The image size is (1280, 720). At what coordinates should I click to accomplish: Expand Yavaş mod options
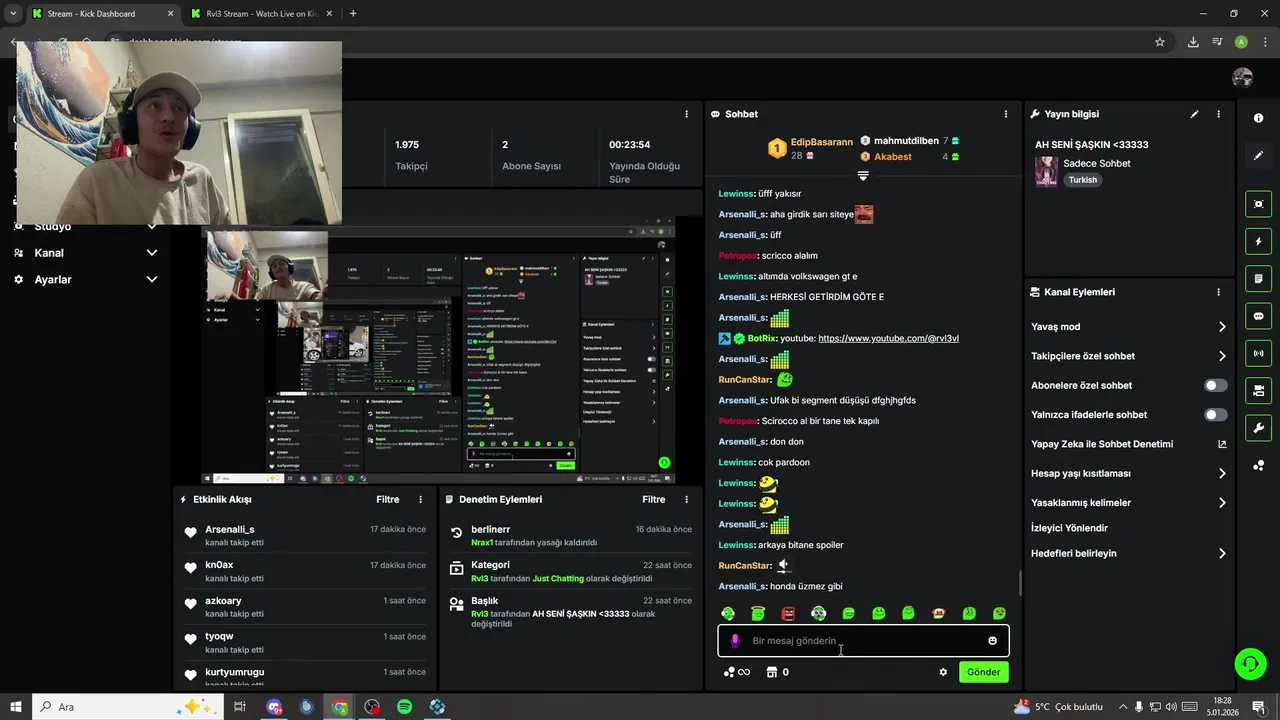coord(1222,327)
